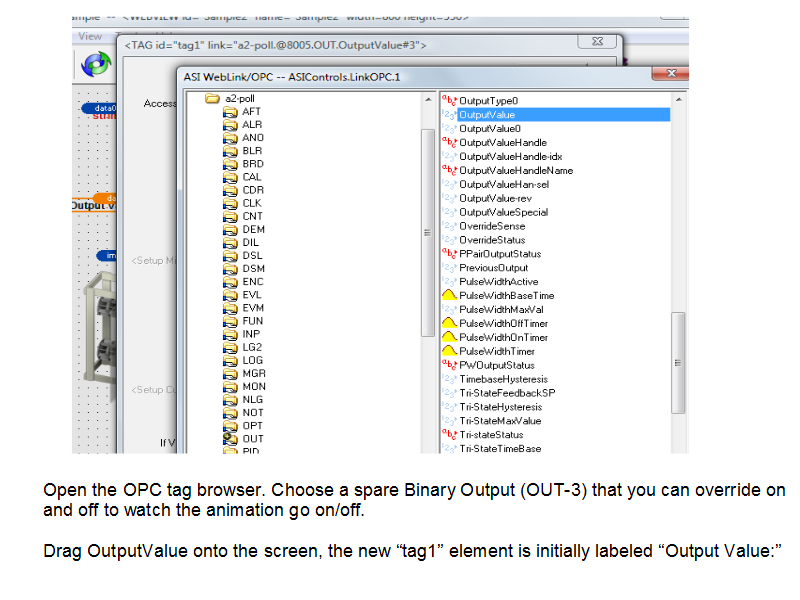Select Tri-StateMaxValue in the item list
Viewport: 800px width, 600px height.
(500, 421)
